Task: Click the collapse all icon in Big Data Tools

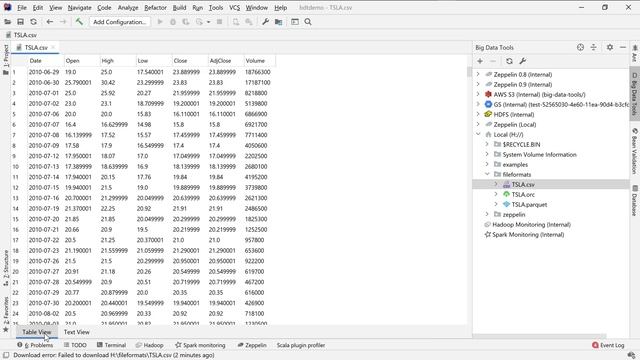Action: click(593, 47)
